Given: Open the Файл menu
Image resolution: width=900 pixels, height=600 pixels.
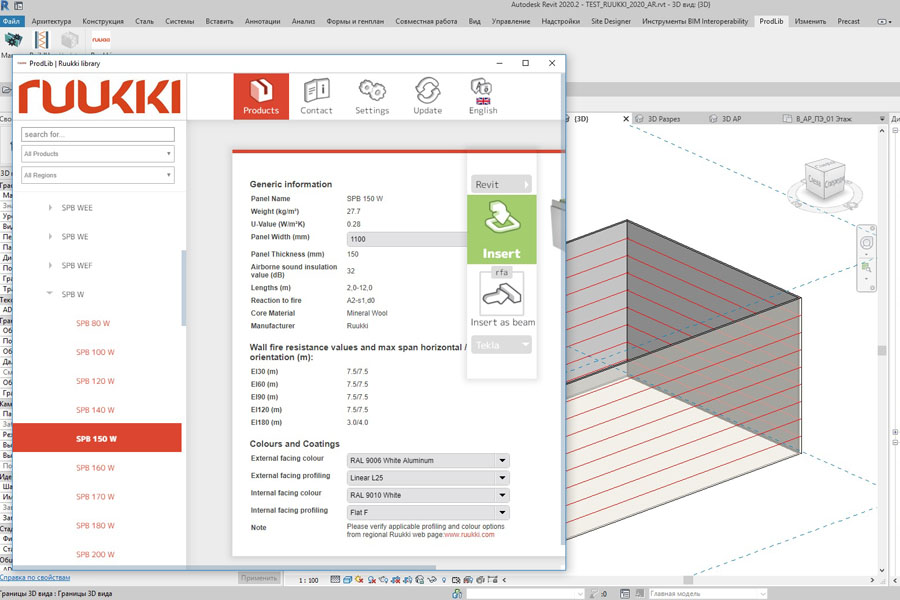Looking at the screenshot, I should coord(11,21).
